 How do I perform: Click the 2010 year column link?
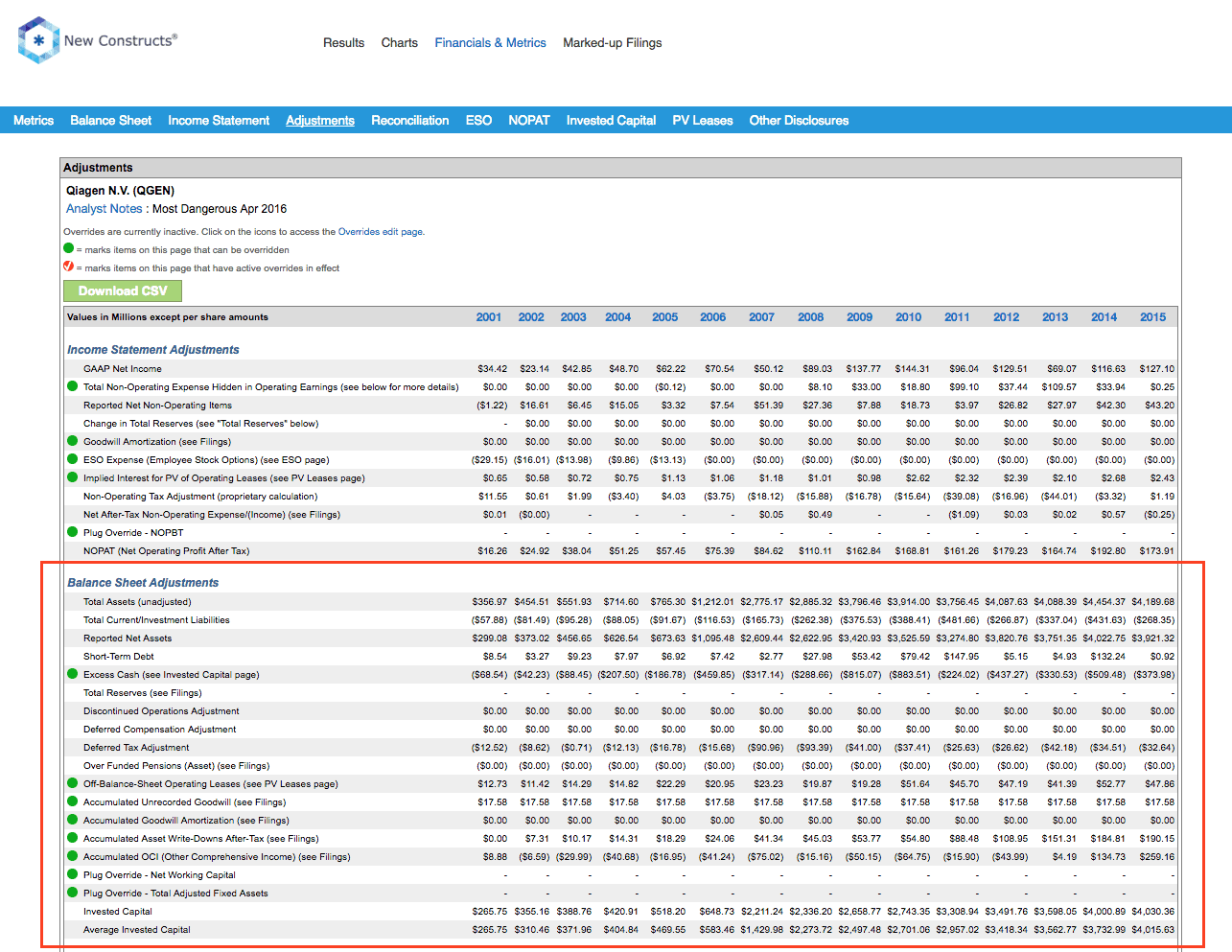[x=909, y=317]
